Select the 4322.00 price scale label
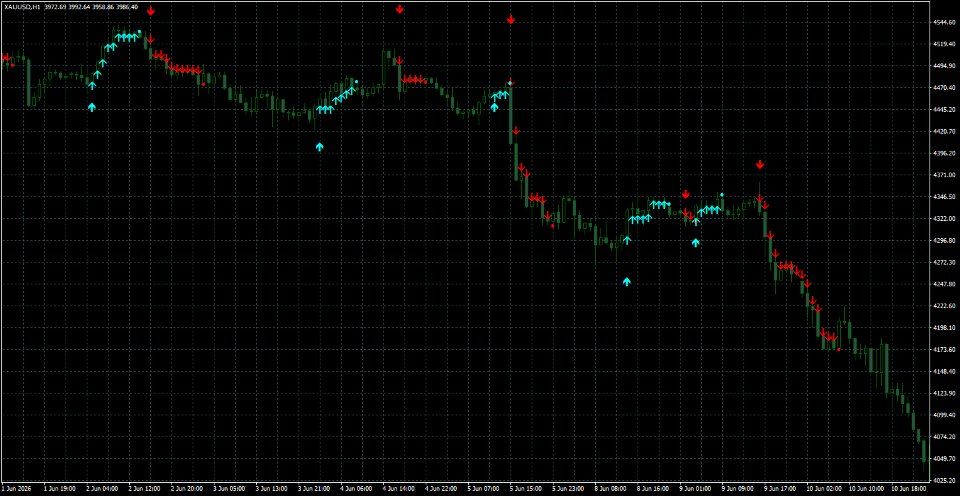Image resolution: width=960 pixels, height=496 pixels. tap(945, 219)
